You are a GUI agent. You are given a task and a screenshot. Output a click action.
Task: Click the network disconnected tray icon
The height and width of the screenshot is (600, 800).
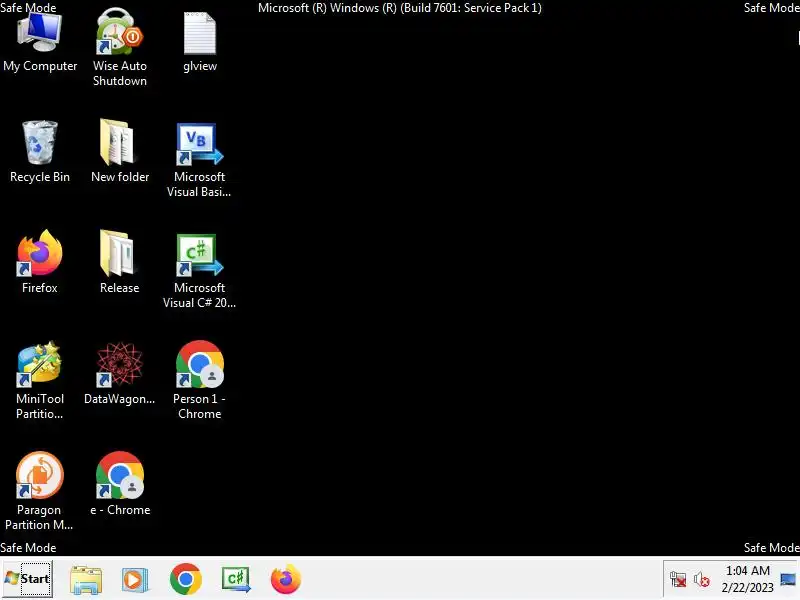[x=678, y=580]
